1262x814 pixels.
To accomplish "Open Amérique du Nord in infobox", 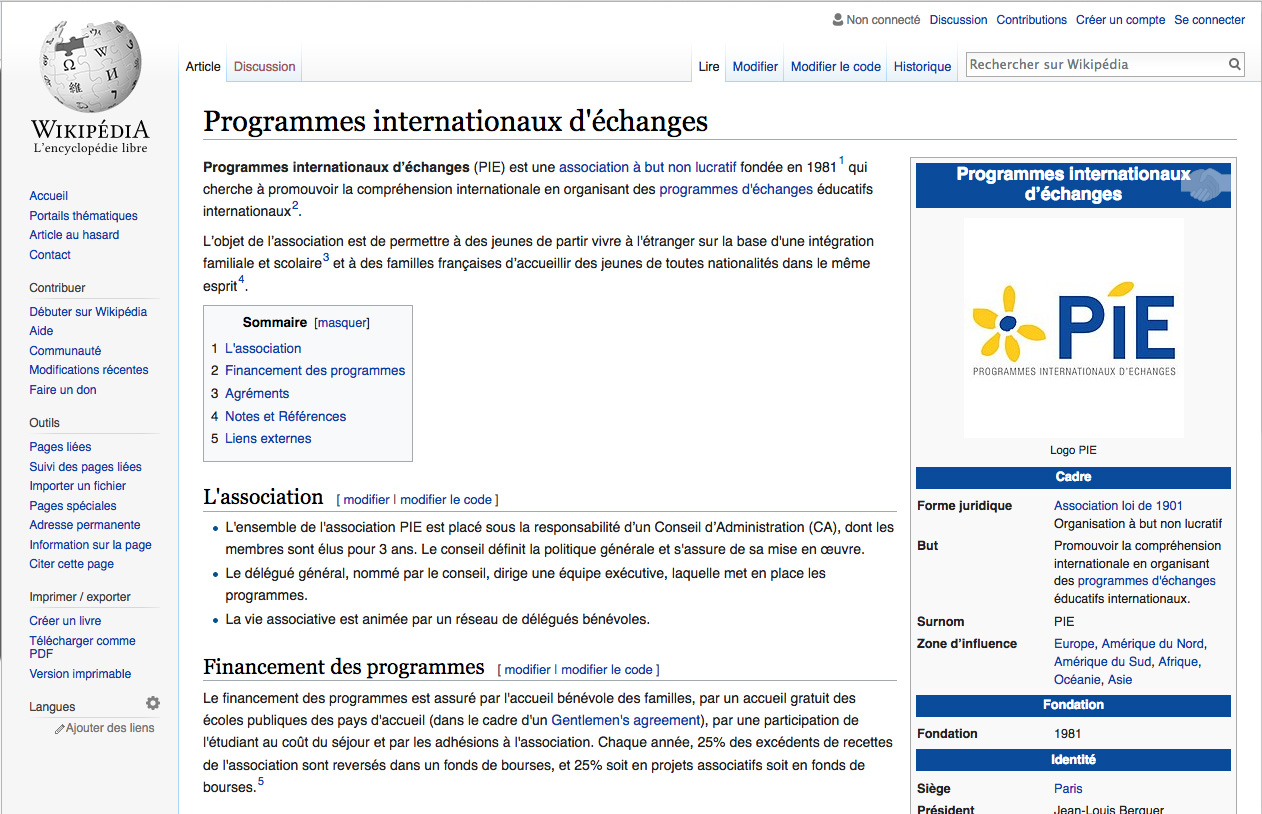I will pyautogui.click(x=1153, y=644).
